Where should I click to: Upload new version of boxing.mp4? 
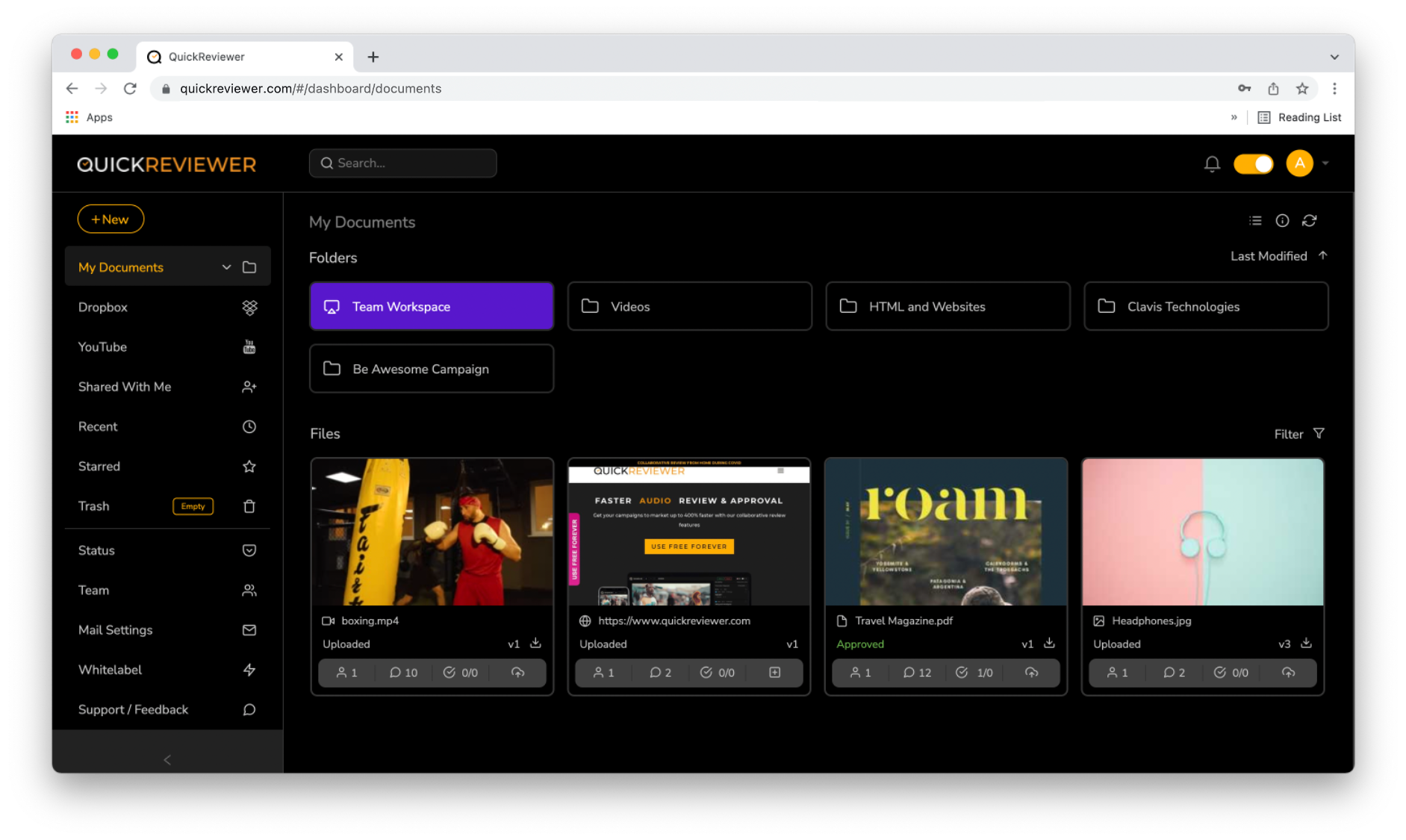coord(517,673)
